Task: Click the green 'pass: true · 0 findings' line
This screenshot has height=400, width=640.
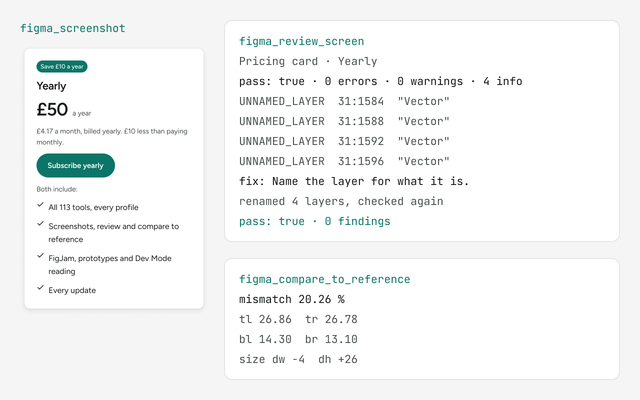Action: click(315, 221)
